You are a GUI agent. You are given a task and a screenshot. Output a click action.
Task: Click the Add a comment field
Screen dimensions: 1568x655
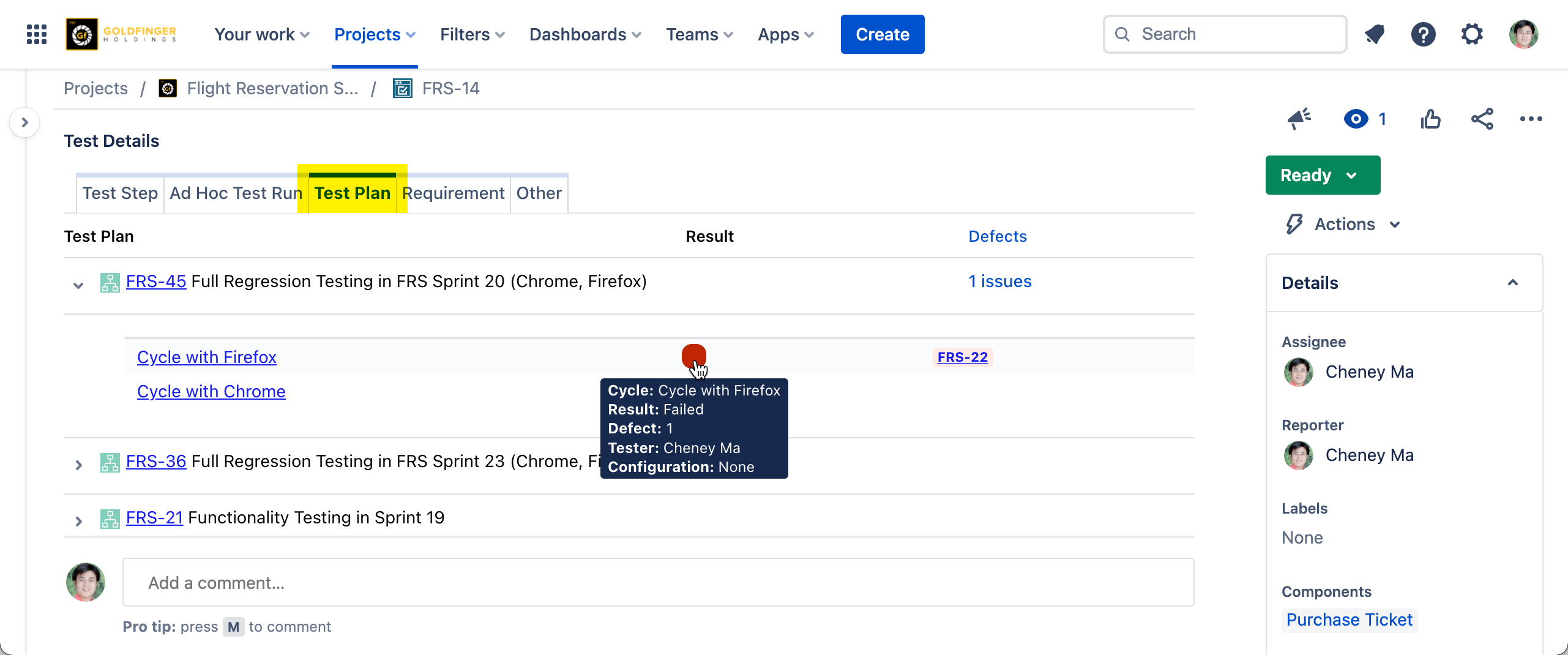pos(658,583)
